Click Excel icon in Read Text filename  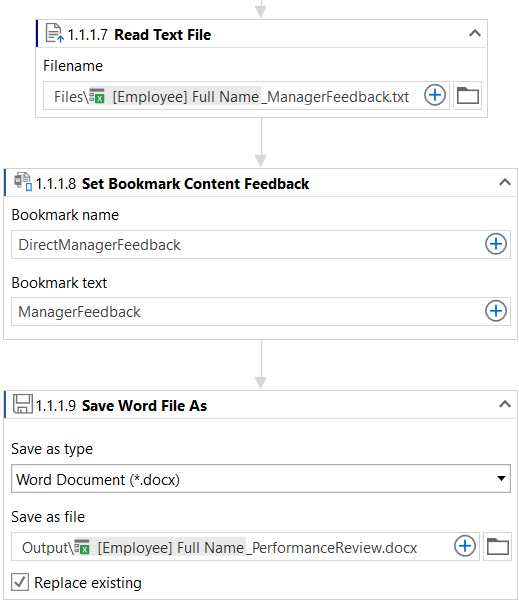coord(97,96)
